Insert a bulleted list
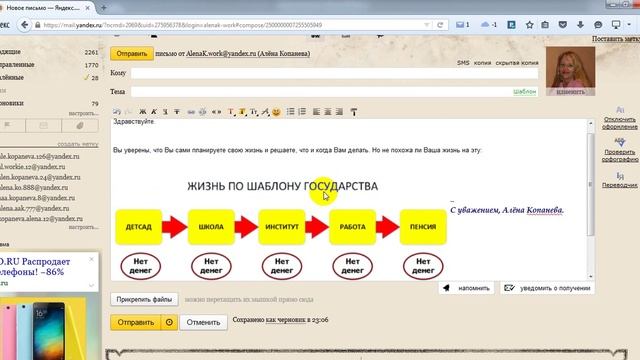This screenshot has height=360, width=640. [290, 111]
